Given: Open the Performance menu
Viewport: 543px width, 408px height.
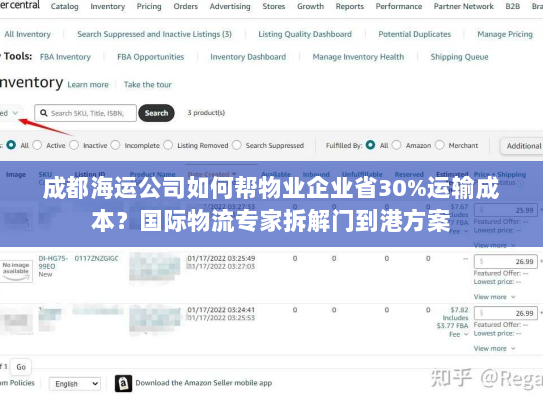Looking at the screenshot, I should (x=399, y=7).
